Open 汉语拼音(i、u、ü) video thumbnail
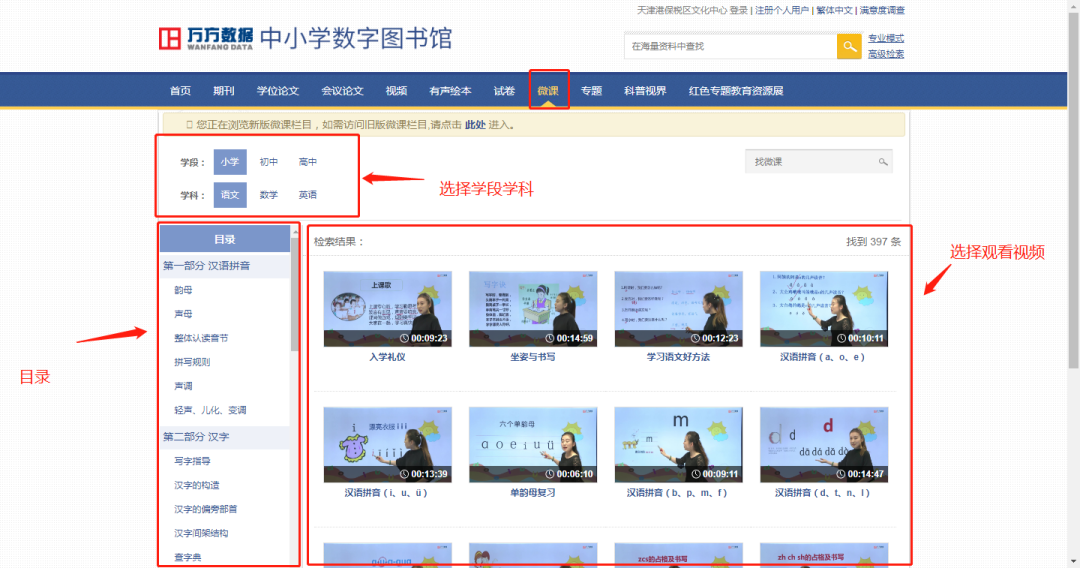Screen dimensions: 1080x568 (388, 445)
